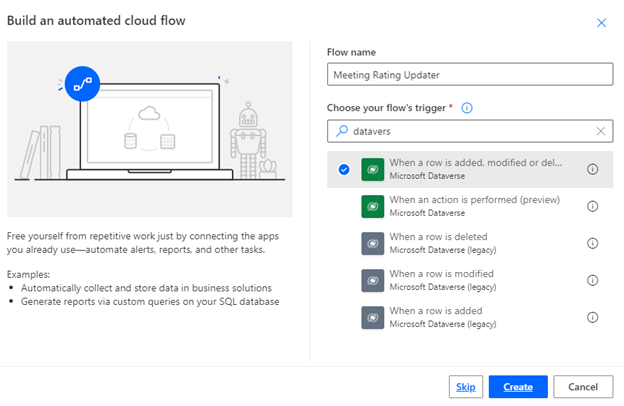The height and width of the screenshot is (406, 624).
Task: Click legacy Dataverse icon for 'row is deleted'
Action: pos(372,244)
